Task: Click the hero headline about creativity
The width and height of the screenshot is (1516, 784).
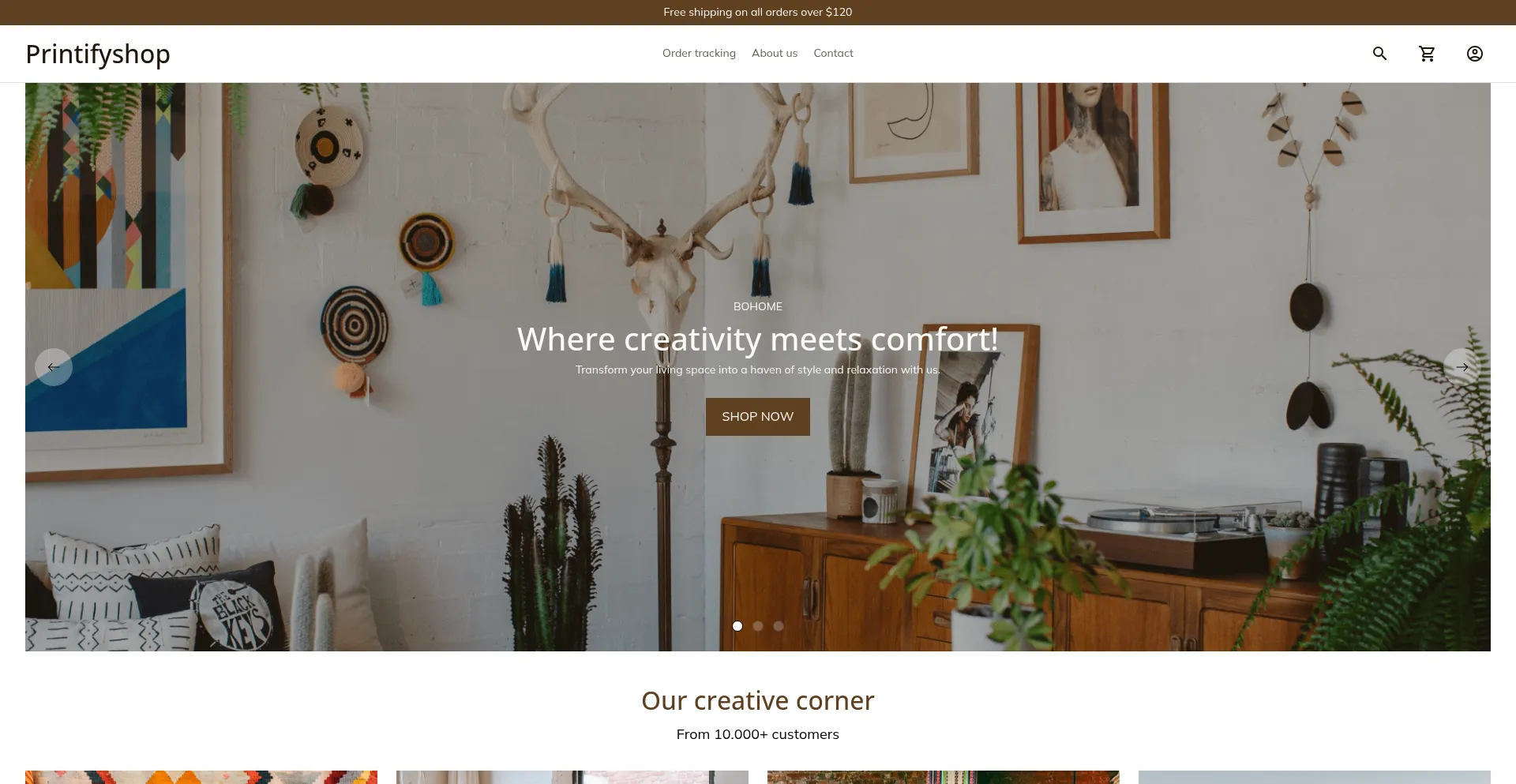Action: [758, 339]
